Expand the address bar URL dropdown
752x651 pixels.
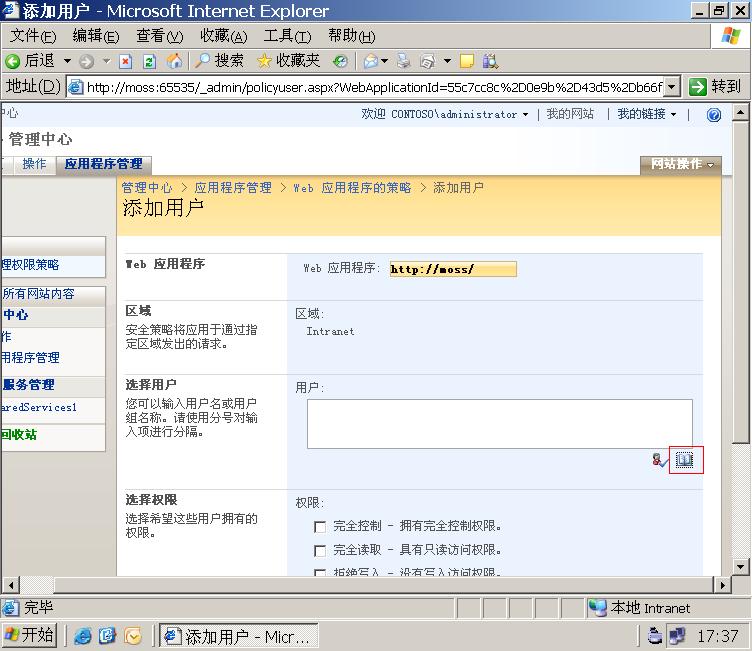tap(671, 87)
